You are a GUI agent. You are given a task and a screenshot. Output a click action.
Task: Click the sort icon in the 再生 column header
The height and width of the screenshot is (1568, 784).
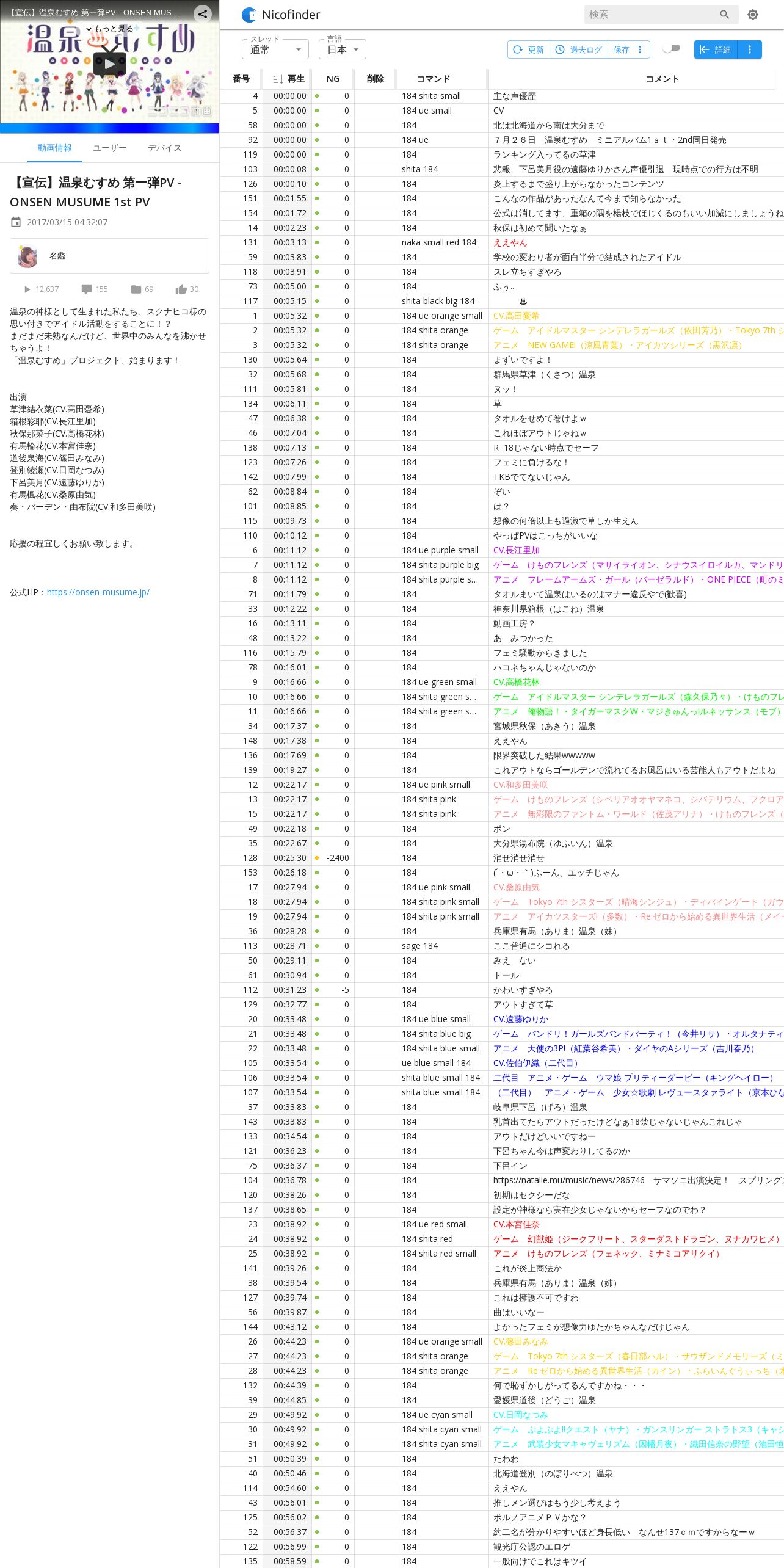click(x=277, y=79)
